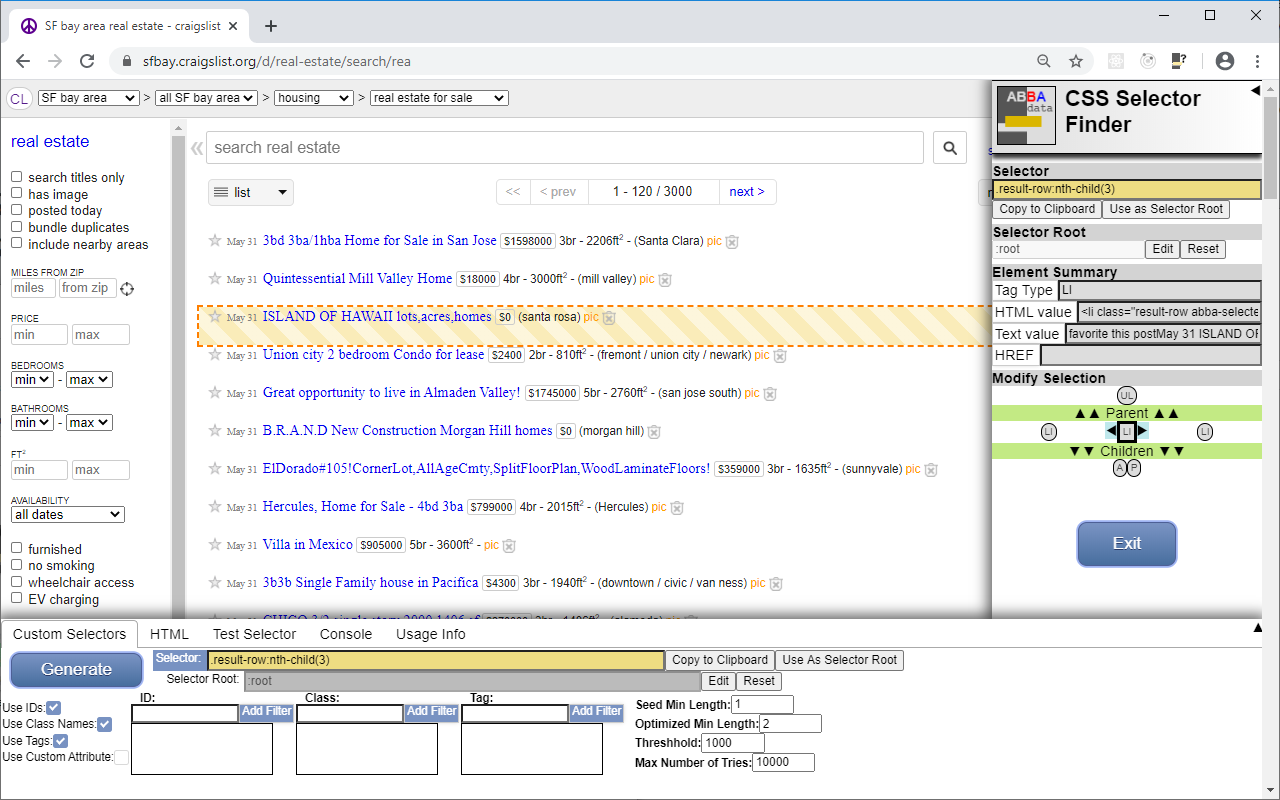1280x800 pixels.
Task: Add Filter for Class
Action: point(431,712)
